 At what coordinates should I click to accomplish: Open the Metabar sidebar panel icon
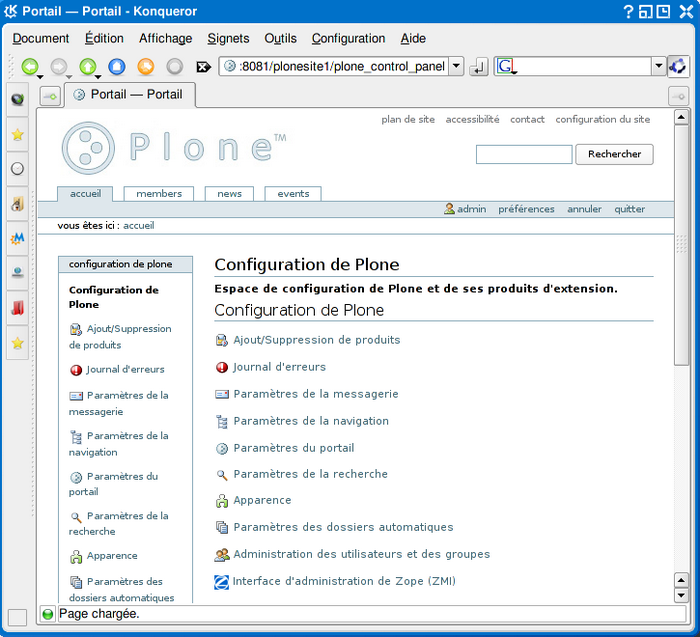(x=17, y=238)
